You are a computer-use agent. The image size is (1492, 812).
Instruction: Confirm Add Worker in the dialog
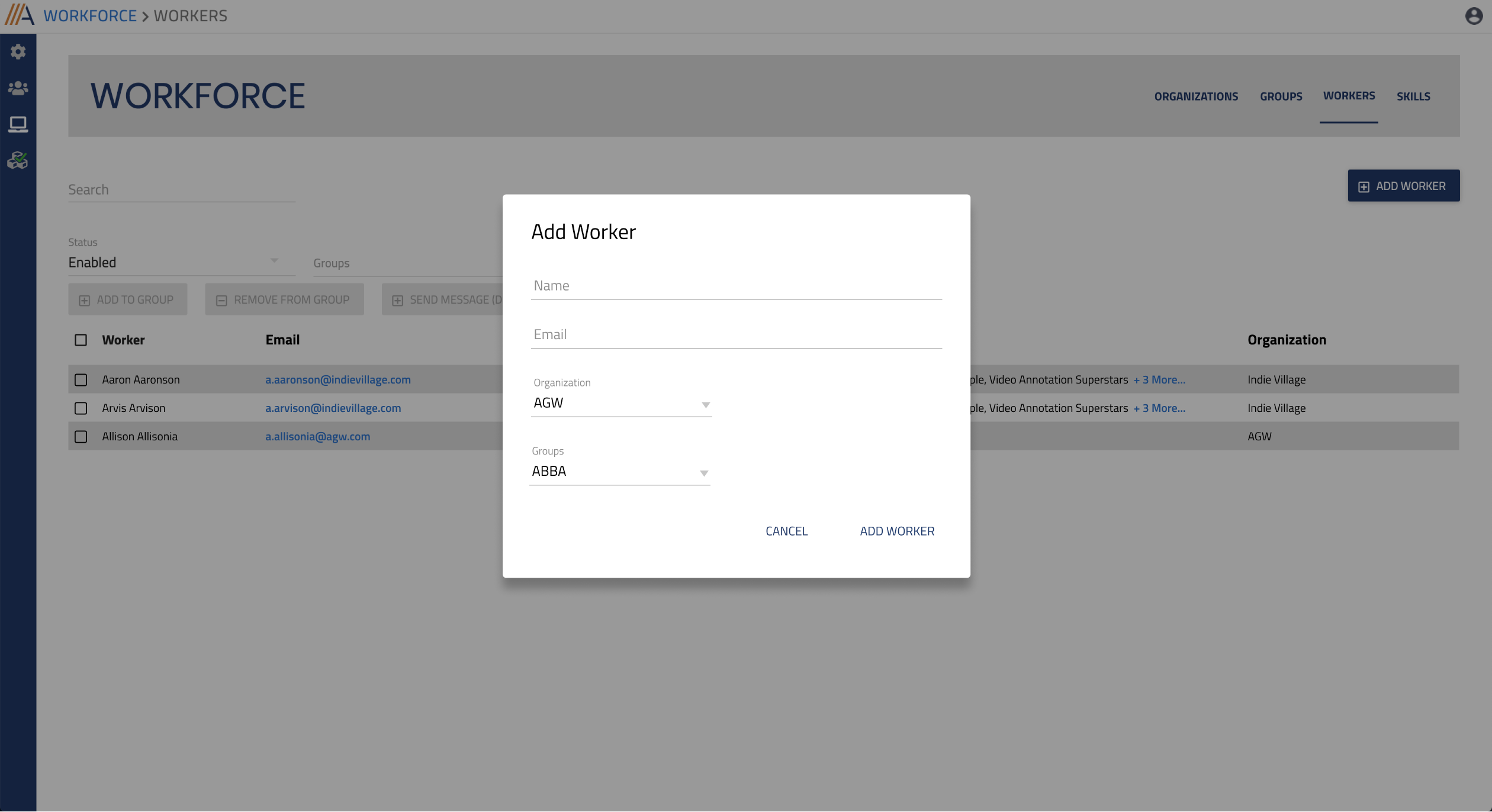tap(897, 531)
